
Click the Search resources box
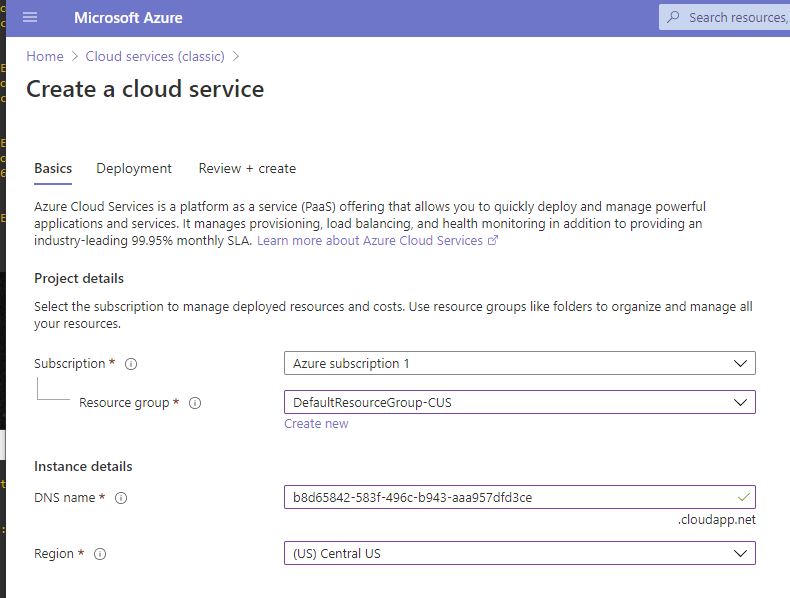pyautogui.click(x=735, y=17)
